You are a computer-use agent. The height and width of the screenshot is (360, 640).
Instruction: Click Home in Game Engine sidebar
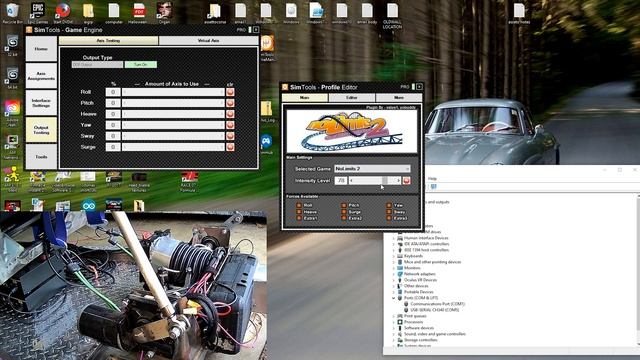pyautogui.click(x=41, y=49)
